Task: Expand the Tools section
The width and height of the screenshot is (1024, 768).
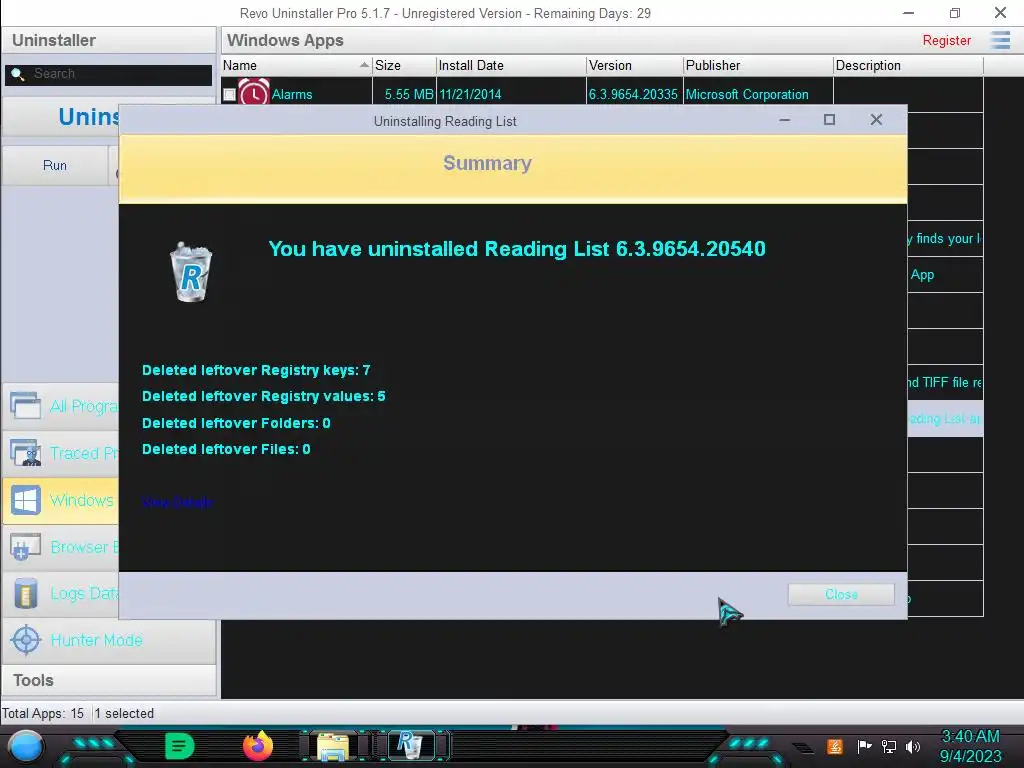Action: 109,680
